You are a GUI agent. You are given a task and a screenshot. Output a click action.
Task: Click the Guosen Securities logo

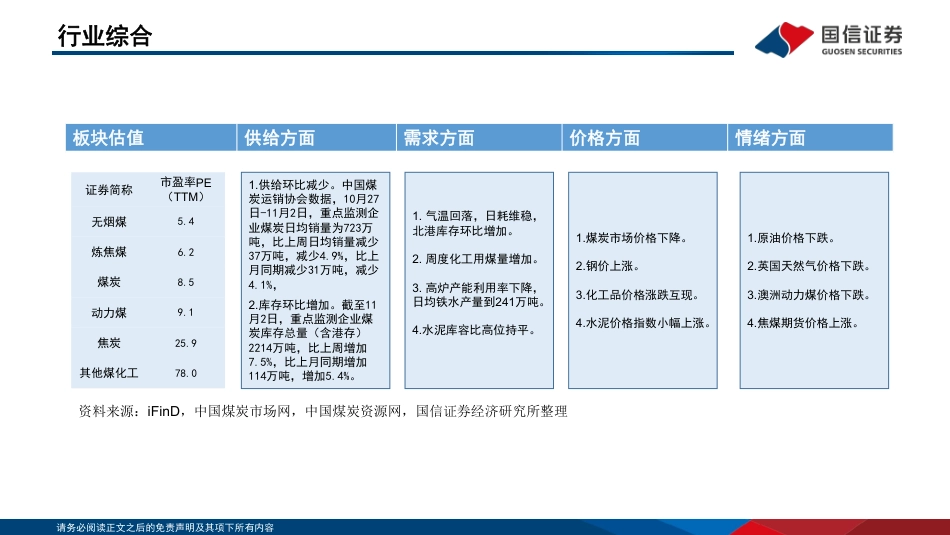click(x=828, y=39)
